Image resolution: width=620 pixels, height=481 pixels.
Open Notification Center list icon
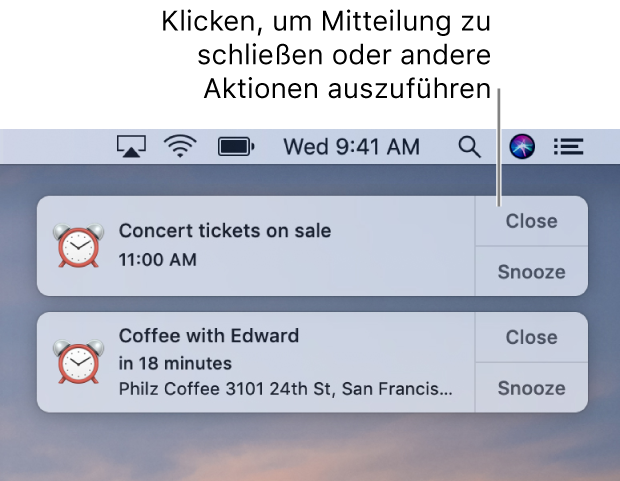(x=568, y=146)
